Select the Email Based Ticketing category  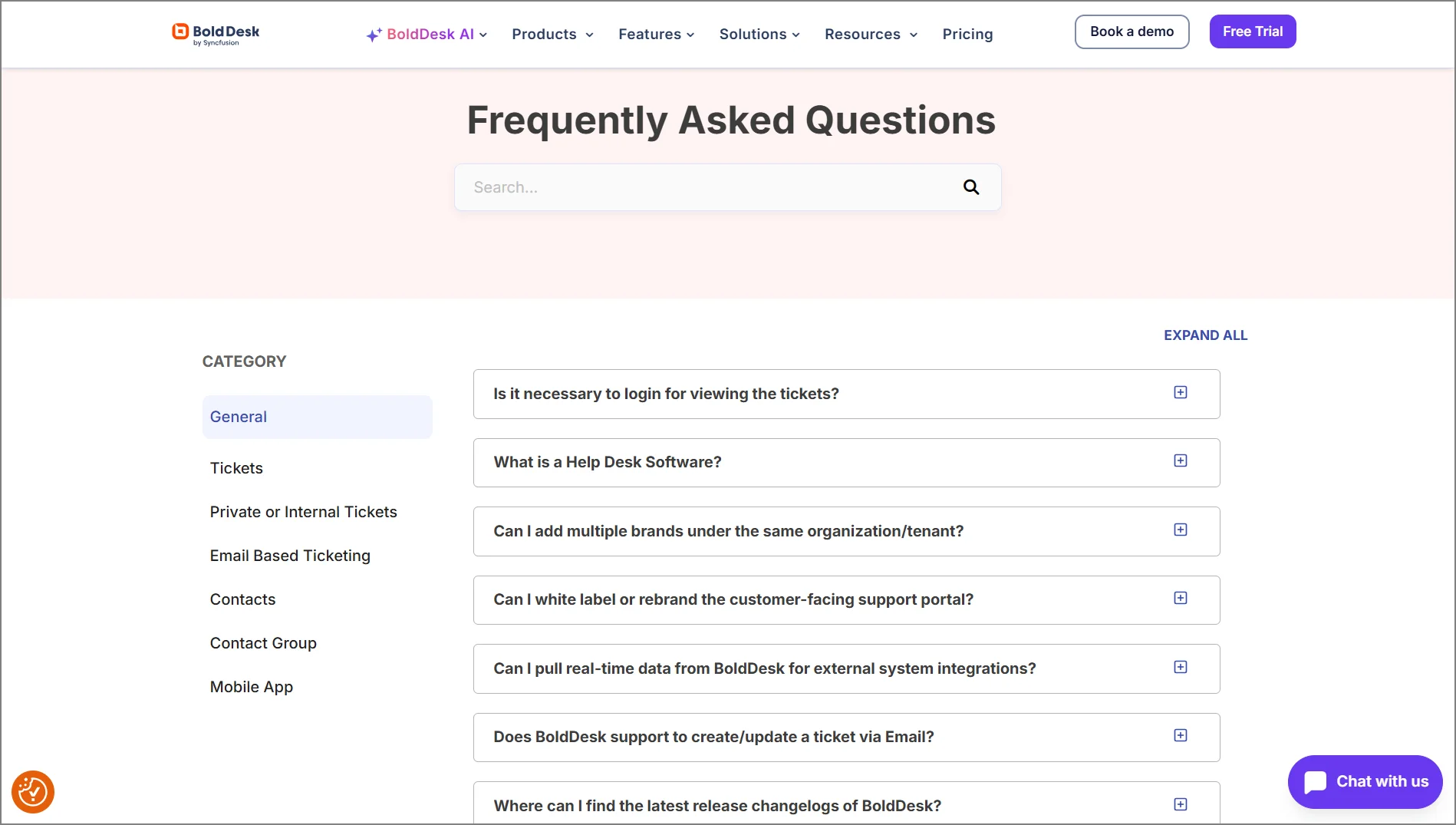tap(290, 555)
